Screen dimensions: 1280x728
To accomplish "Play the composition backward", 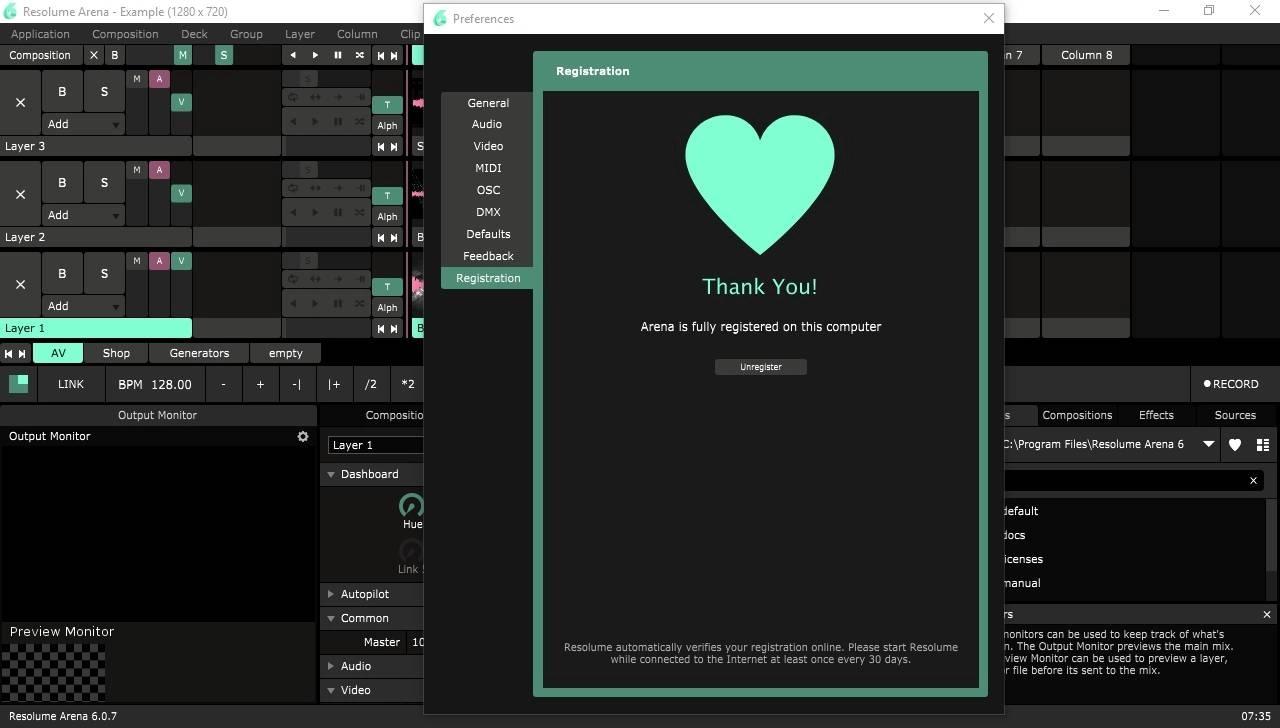I will (293, 55).
